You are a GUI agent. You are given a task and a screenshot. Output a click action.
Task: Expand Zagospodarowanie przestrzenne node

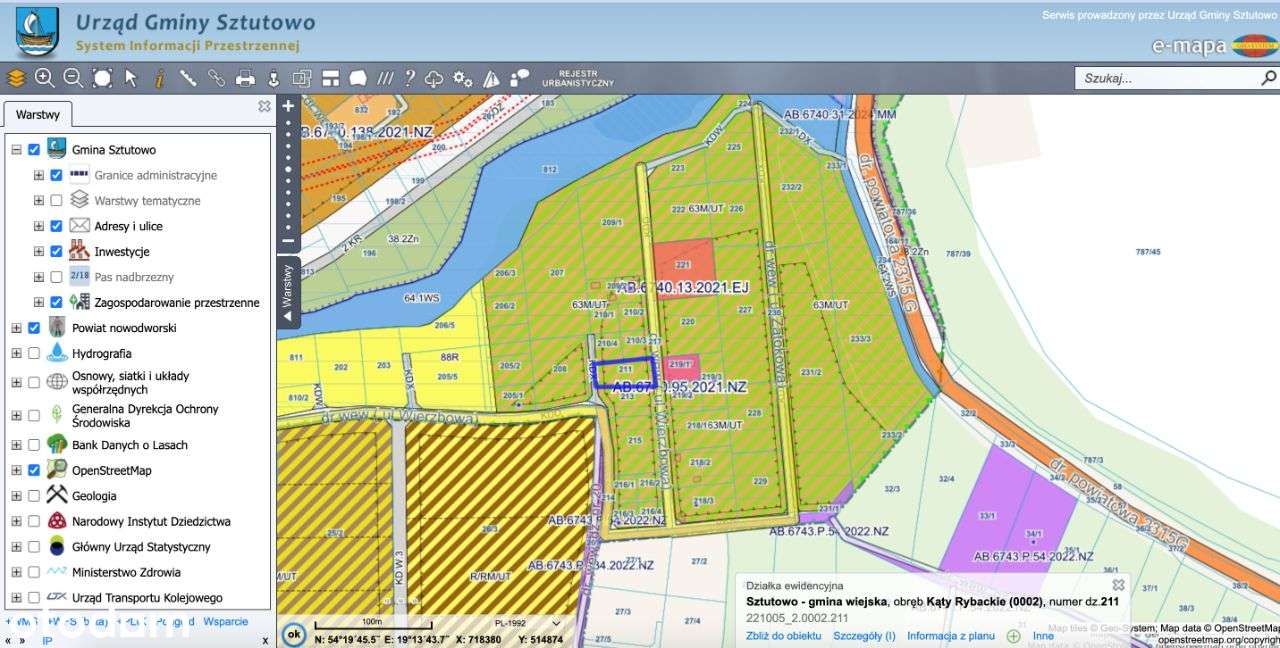[38, 302]
